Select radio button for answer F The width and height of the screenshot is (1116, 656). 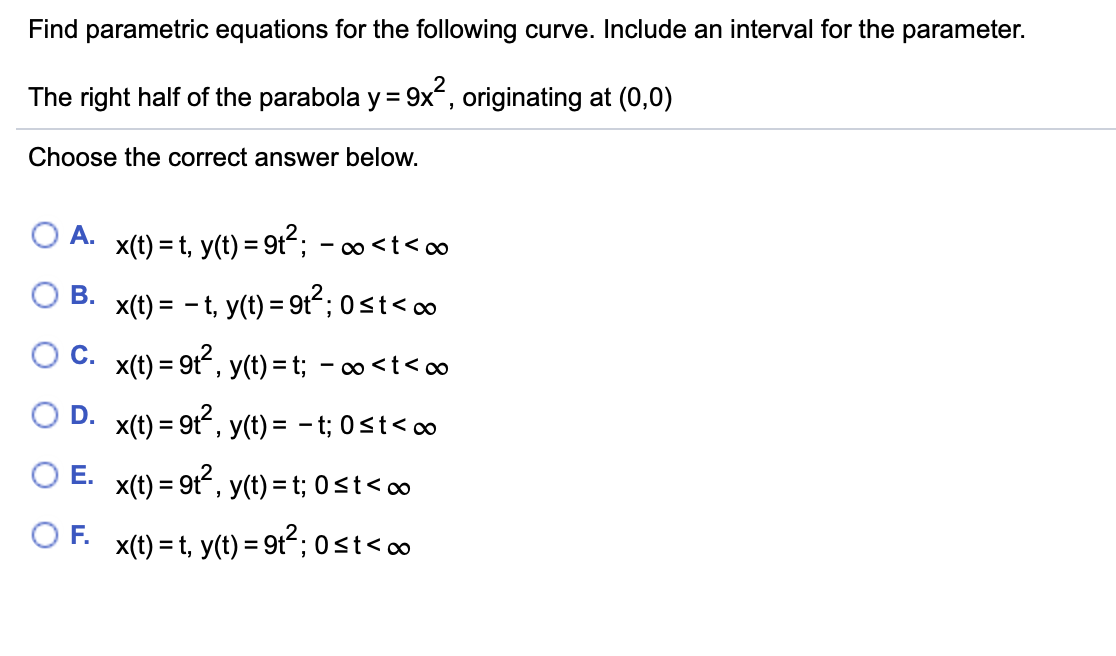click(45, 534)
